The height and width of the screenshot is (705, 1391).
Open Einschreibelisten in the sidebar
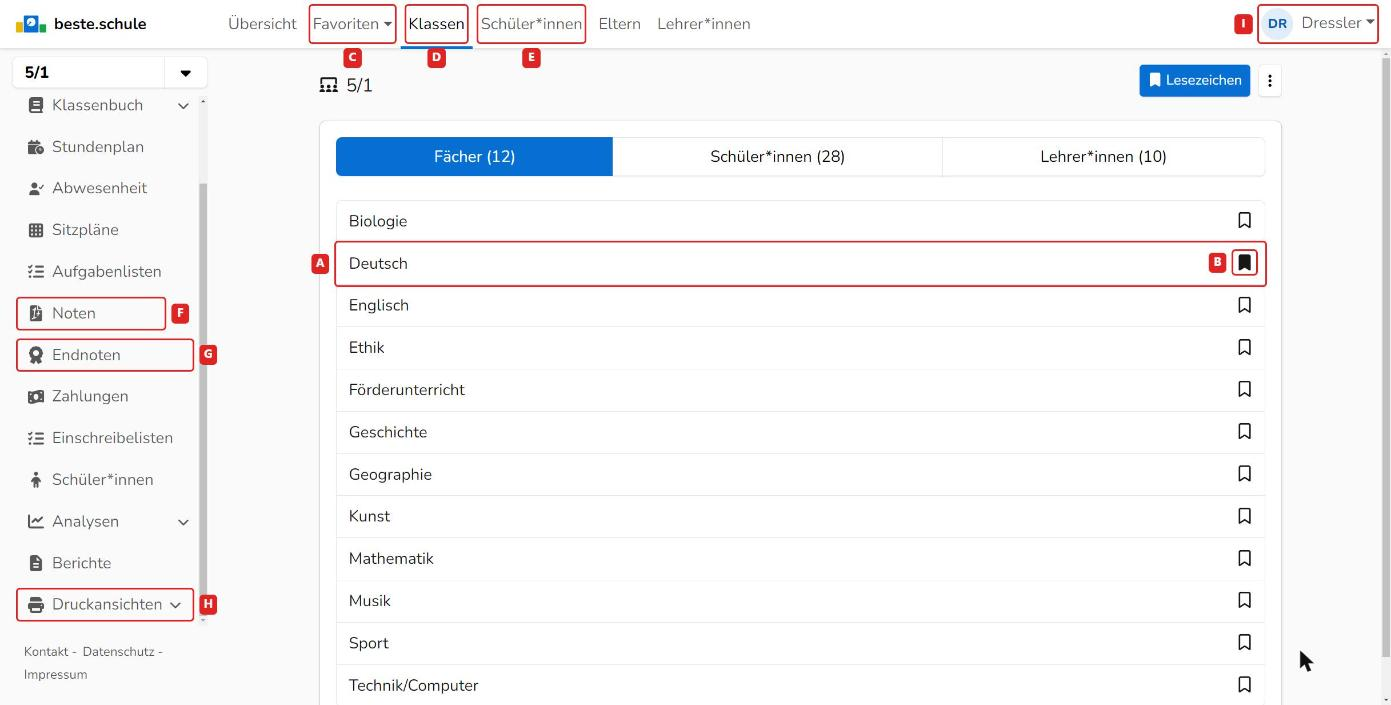[x=112, y=438]
